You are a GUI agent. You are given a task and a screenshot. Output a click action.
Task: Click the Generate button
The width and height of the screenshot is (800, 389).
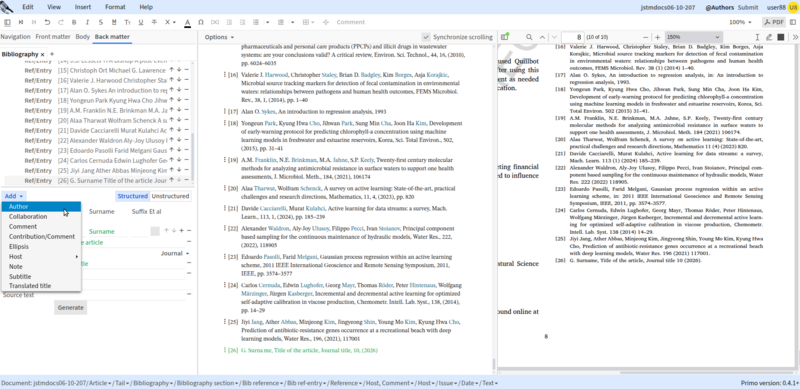tap(70, 307)
